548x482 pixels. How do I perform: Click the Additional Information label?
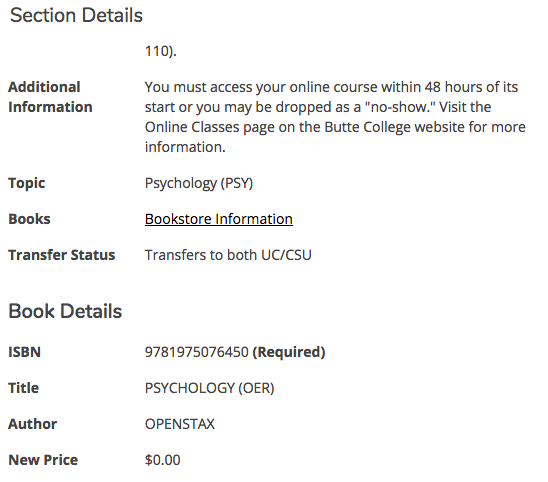pos(50,97)
